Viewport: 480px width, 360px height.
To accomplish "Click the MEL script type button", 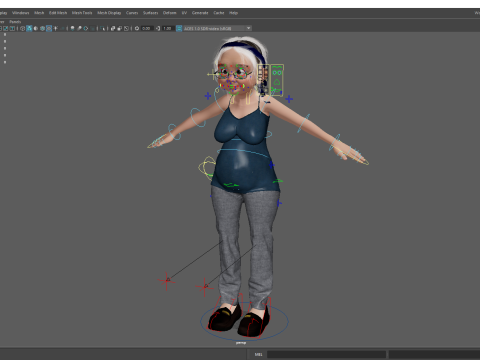I will point(258,354).
